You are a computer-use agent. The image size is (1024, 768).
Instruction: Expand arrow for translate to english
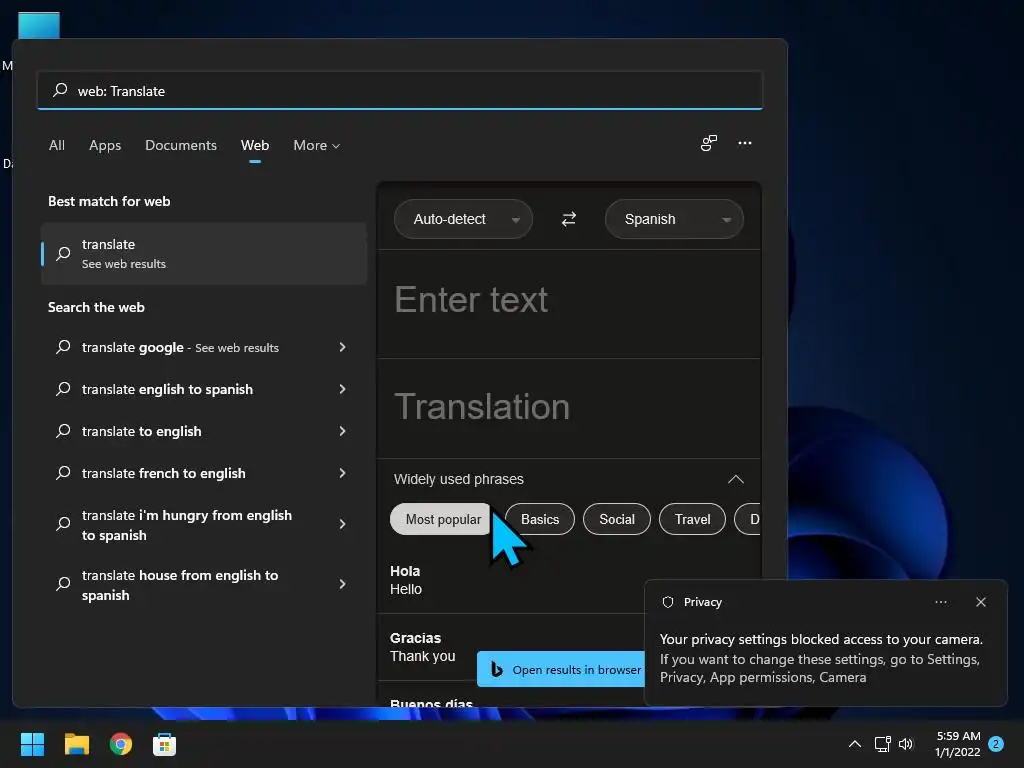pyautogui.click(x=342, y=431)
